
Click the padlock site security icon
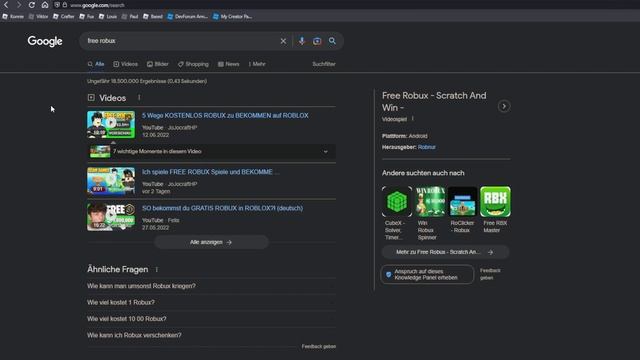coord(64,5)
